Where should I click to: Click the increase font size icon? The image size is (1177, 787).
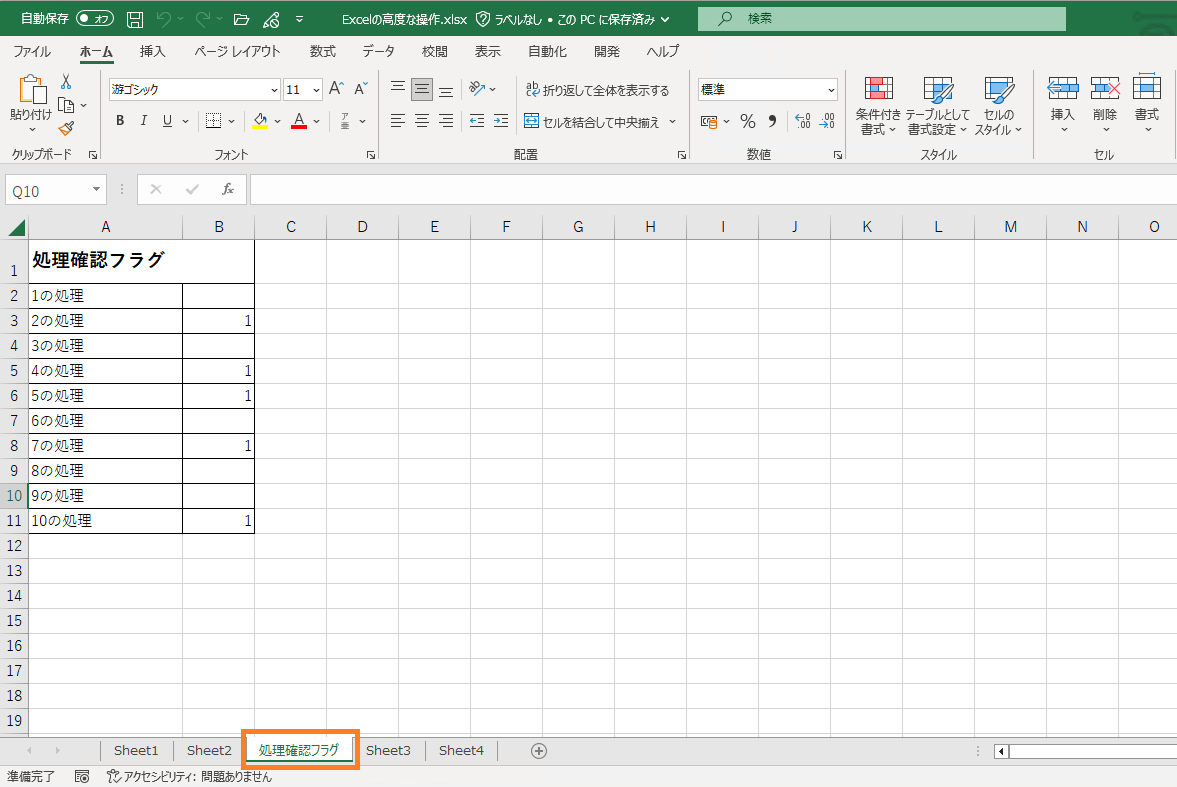coord(337,89)
